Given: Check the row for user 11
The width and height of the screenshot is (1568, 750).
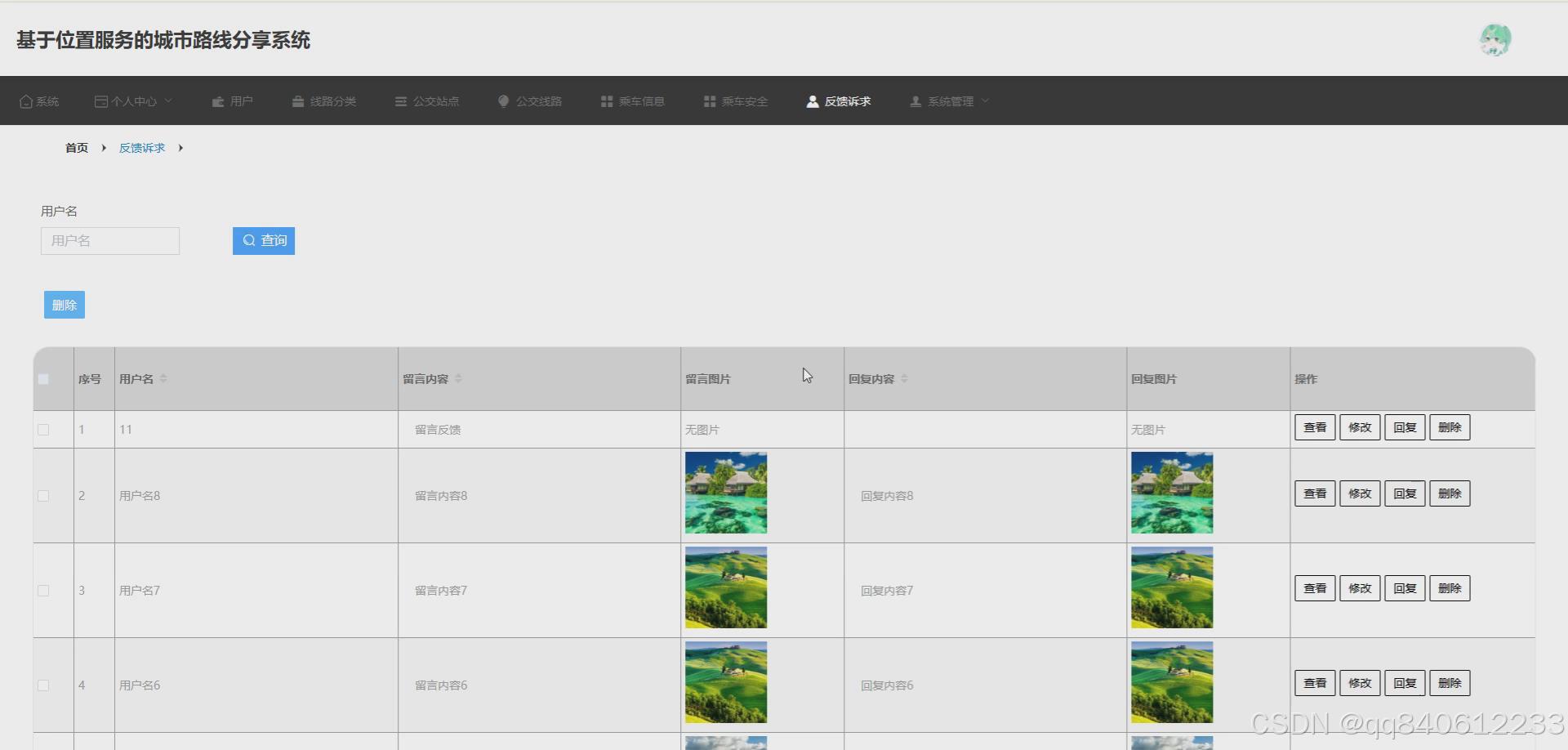Looking at the screenshot, I should click(43, 430).
